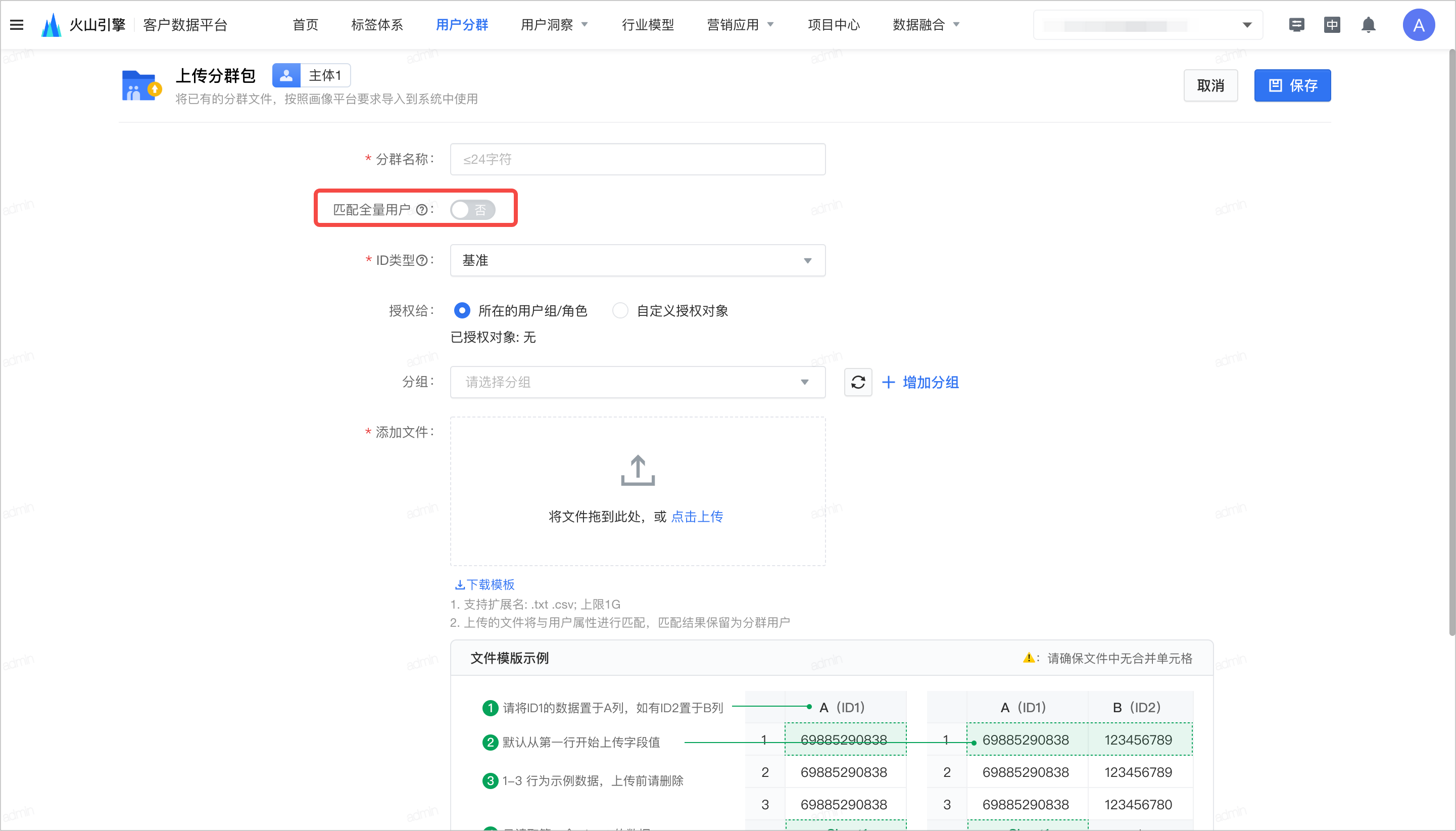Expand the 用户洞察 menu
1456x831 pixels.
[x=553, y=25]
